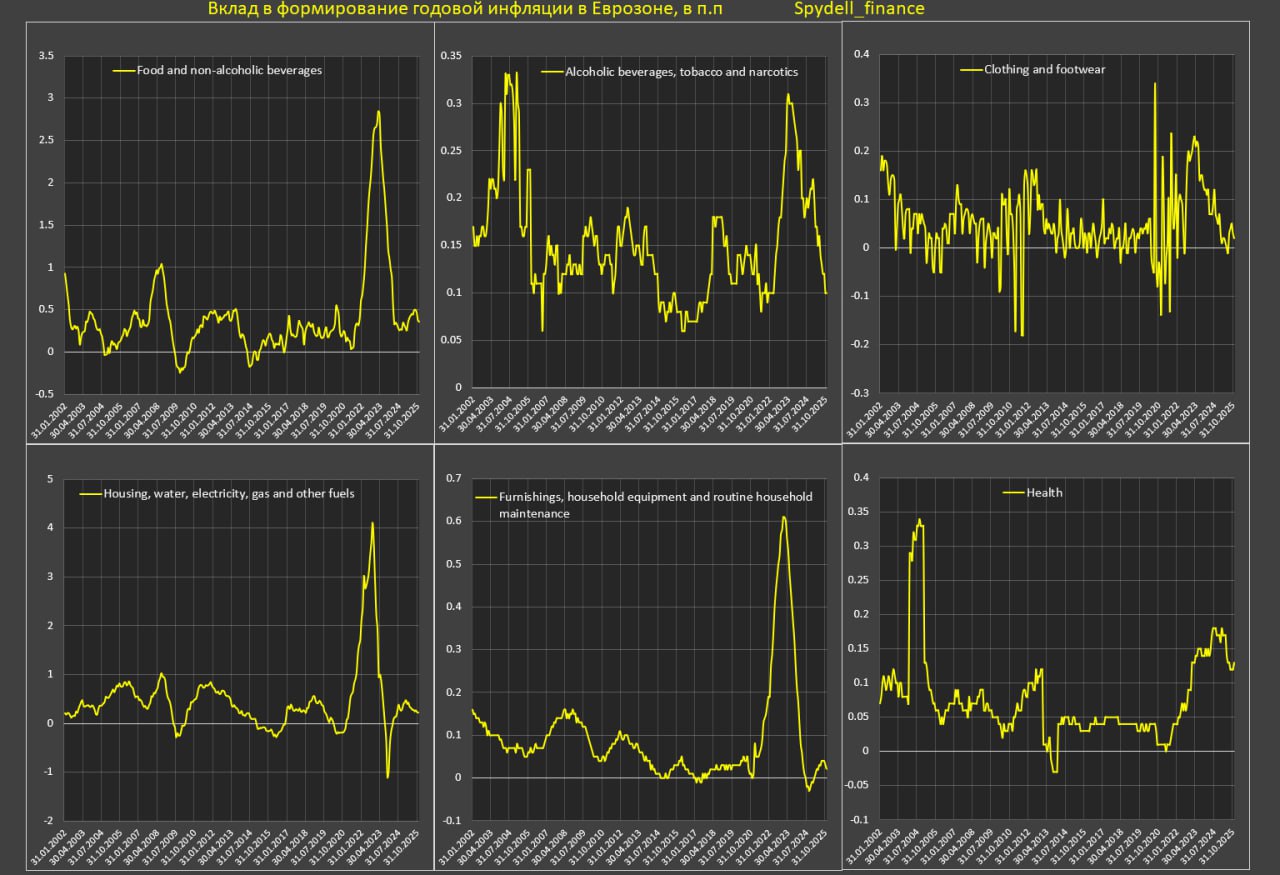This screenshot has height=875, width=1280.
Task: Click the chart title about Eurozone inflation
Action: 465,10
